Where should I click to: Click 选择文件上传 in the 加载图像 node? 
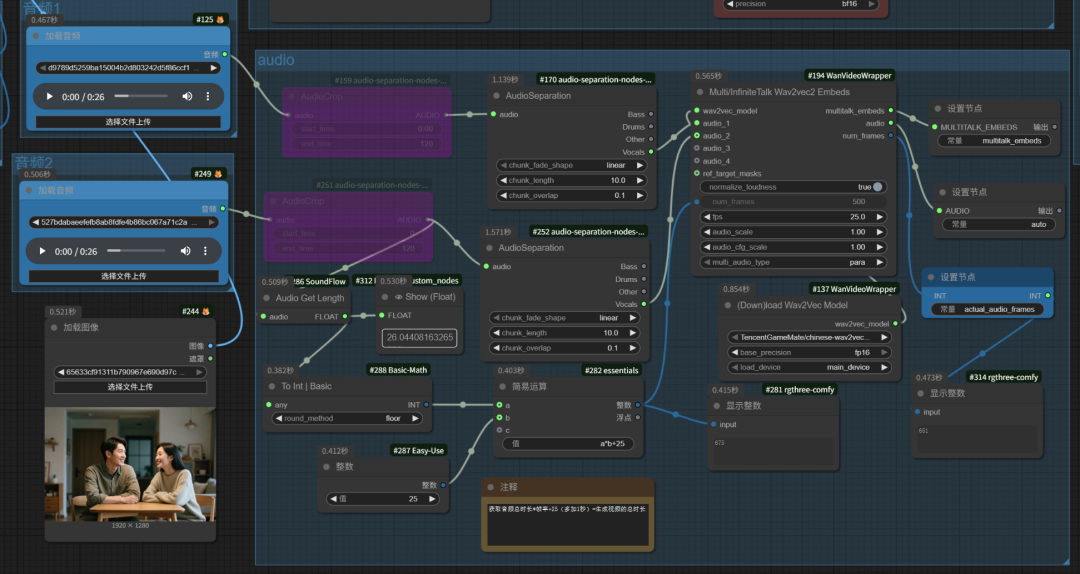tap(130, 387)
